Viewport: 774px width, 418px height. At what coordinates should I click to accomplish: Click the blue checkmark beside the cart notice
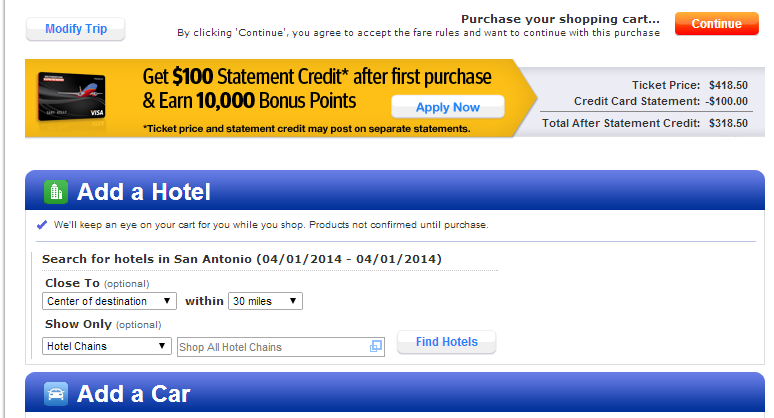pyautogui.click(x=42, y=225)
